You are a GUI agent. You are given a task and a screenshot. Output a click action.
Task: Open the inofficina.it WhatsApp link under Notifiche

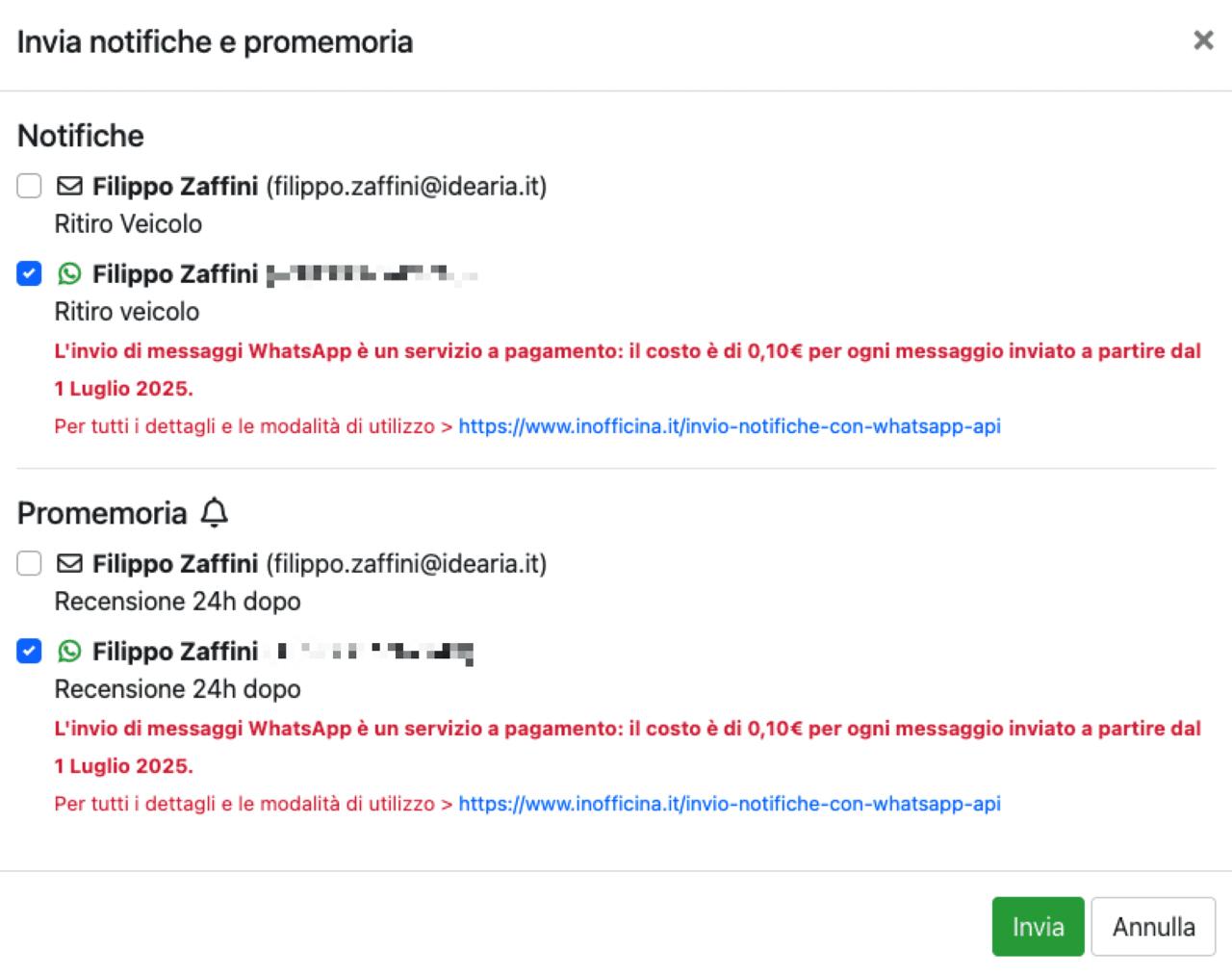click(729, 426)
